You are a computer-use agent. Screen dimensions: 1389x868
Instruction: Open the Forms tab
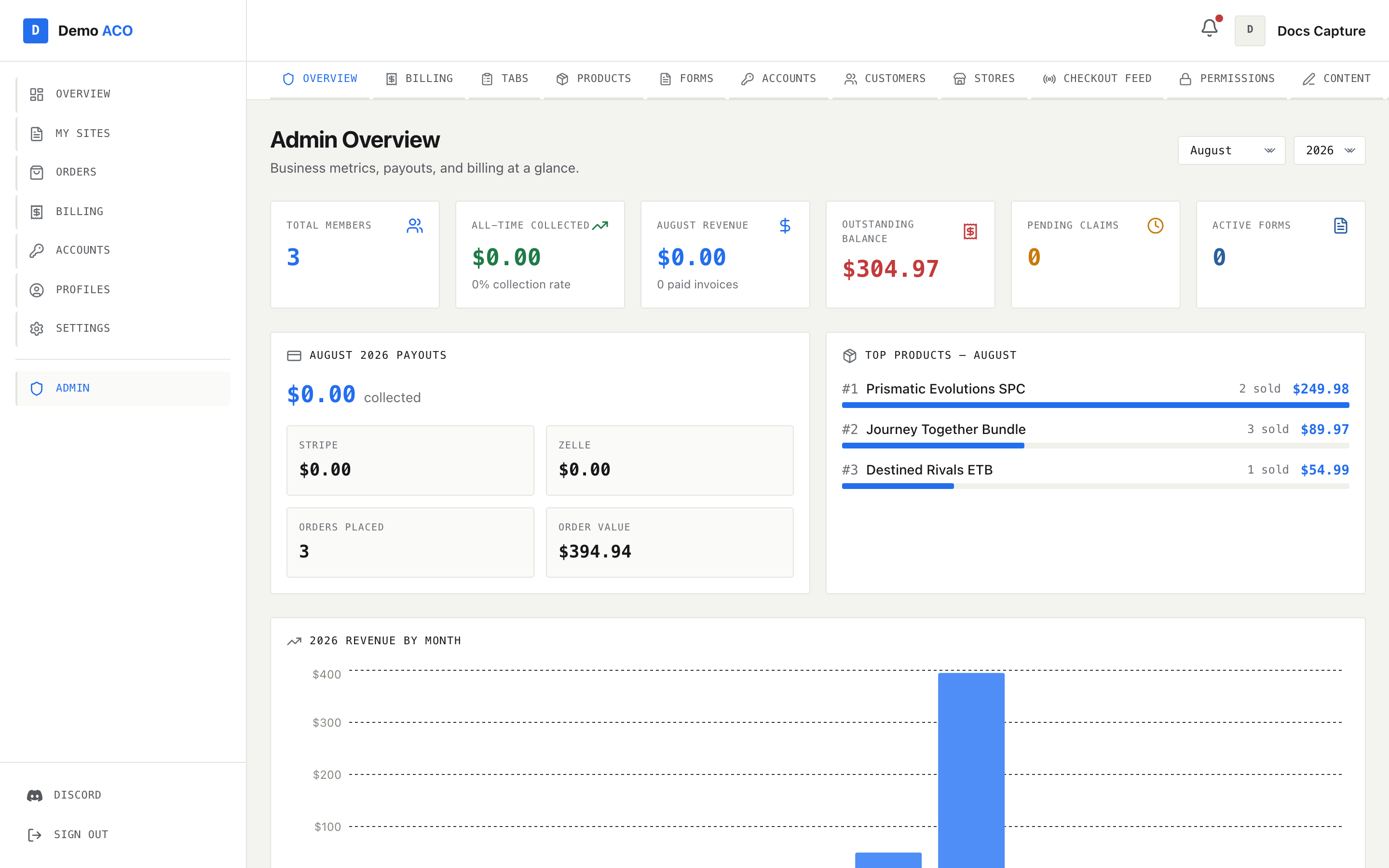[x=686, y=79]
